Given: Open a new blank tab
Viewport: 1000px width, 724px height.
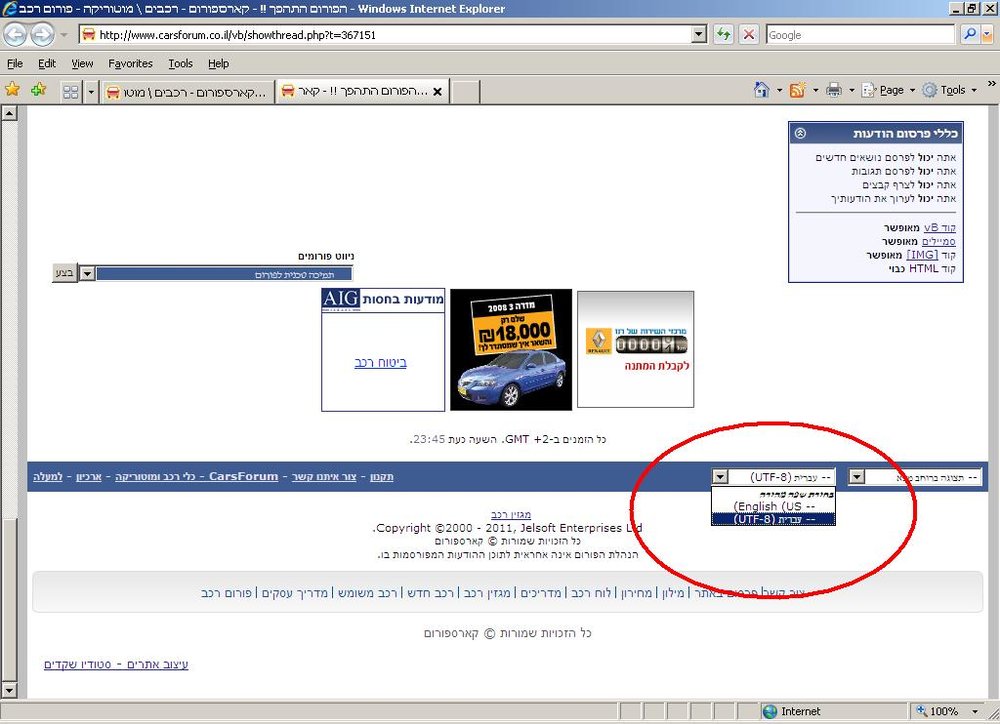Looking at the screenshot, I should (x=466, y=92).
